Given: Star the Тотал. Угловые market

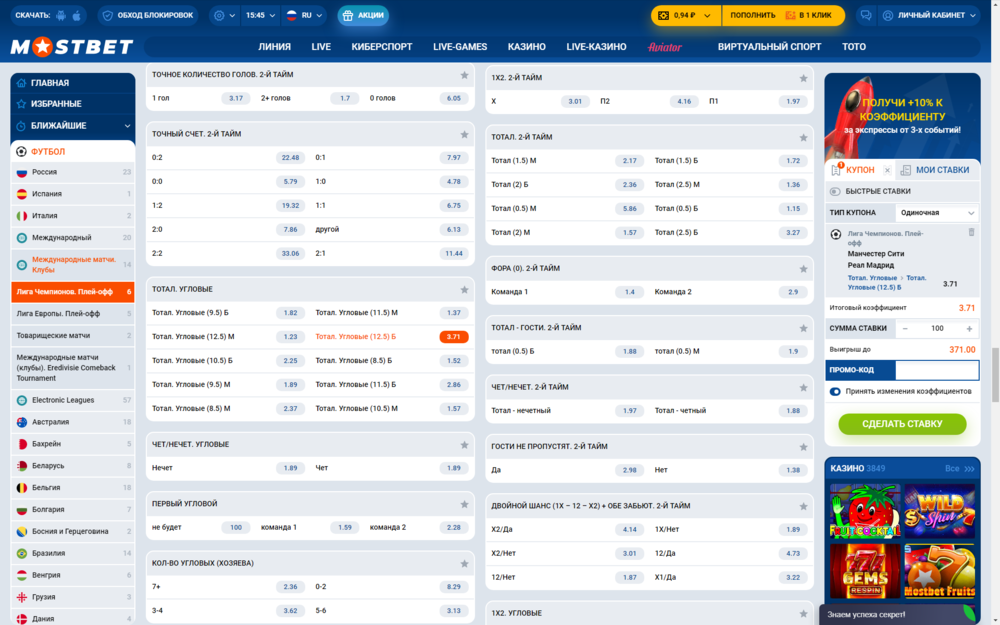Looking at the screenshot, I should click(464, 290).
